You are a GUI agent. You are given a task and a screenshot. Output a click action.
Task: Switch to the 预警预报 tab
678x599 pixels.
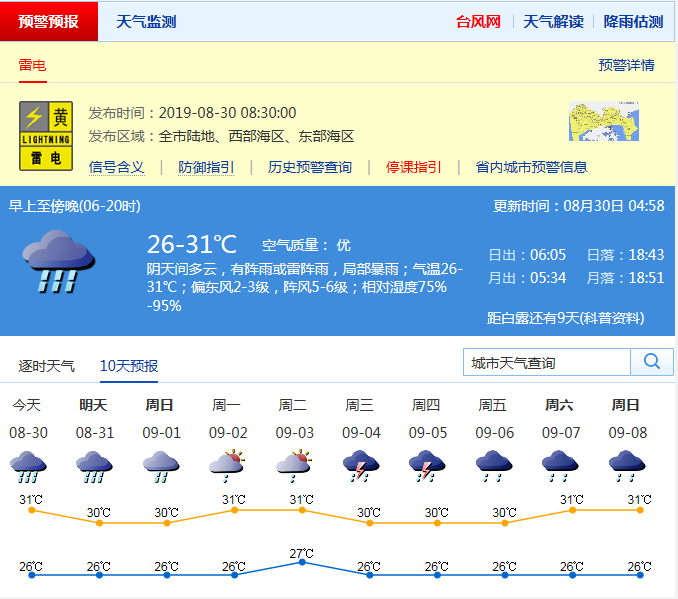pyautogui.click(x=48, y=21)
